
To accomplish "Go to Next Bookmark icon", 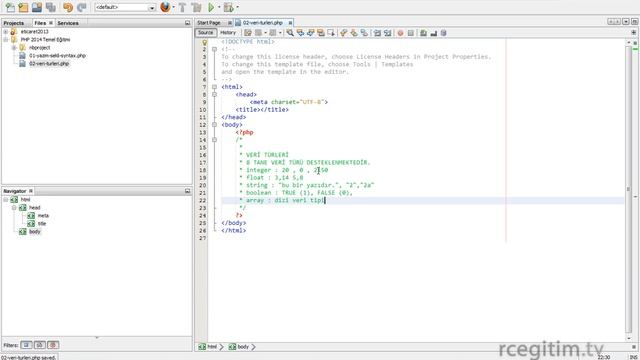I will [353, 33].
